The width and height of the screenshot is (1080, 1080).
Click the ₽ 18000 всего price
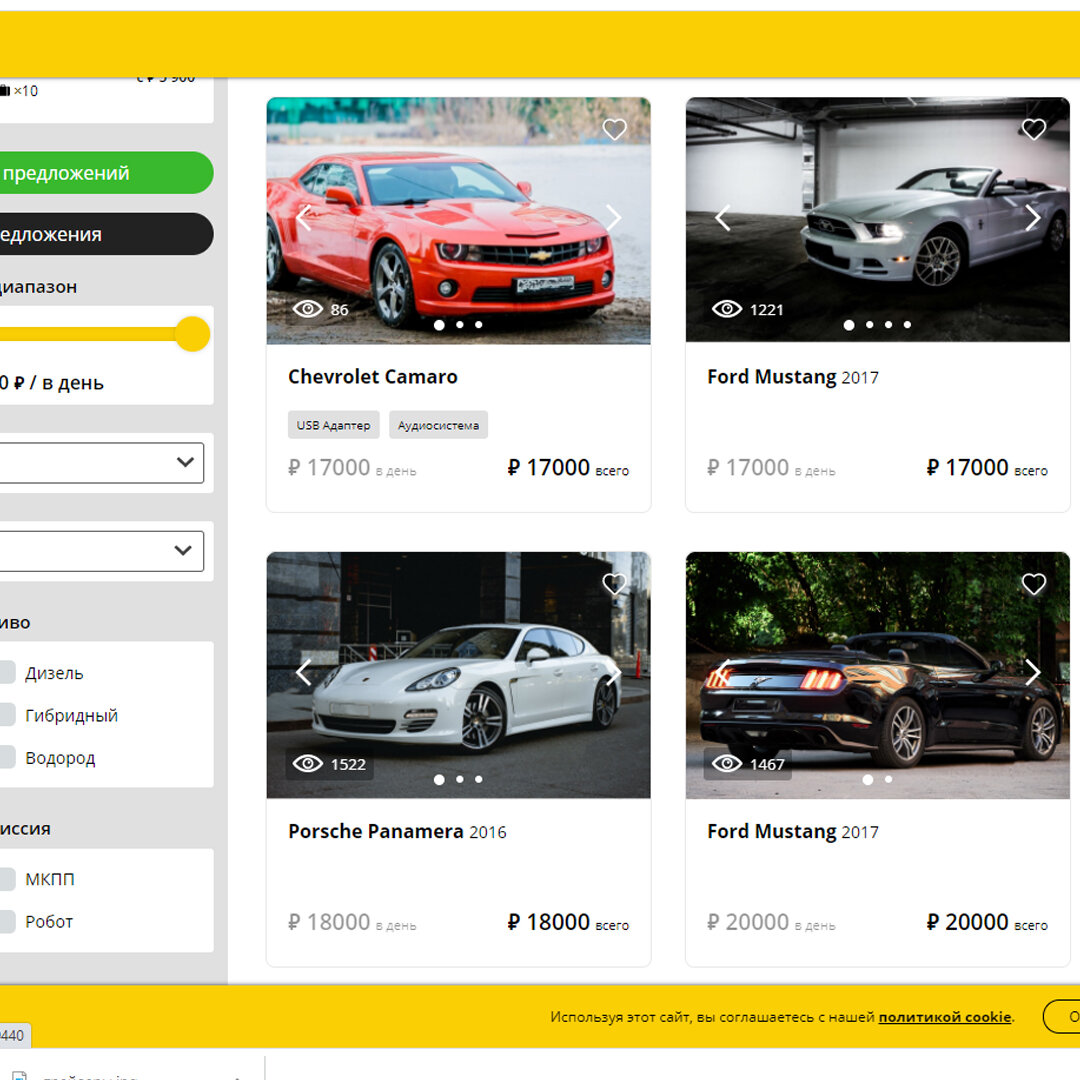(568, 922)
